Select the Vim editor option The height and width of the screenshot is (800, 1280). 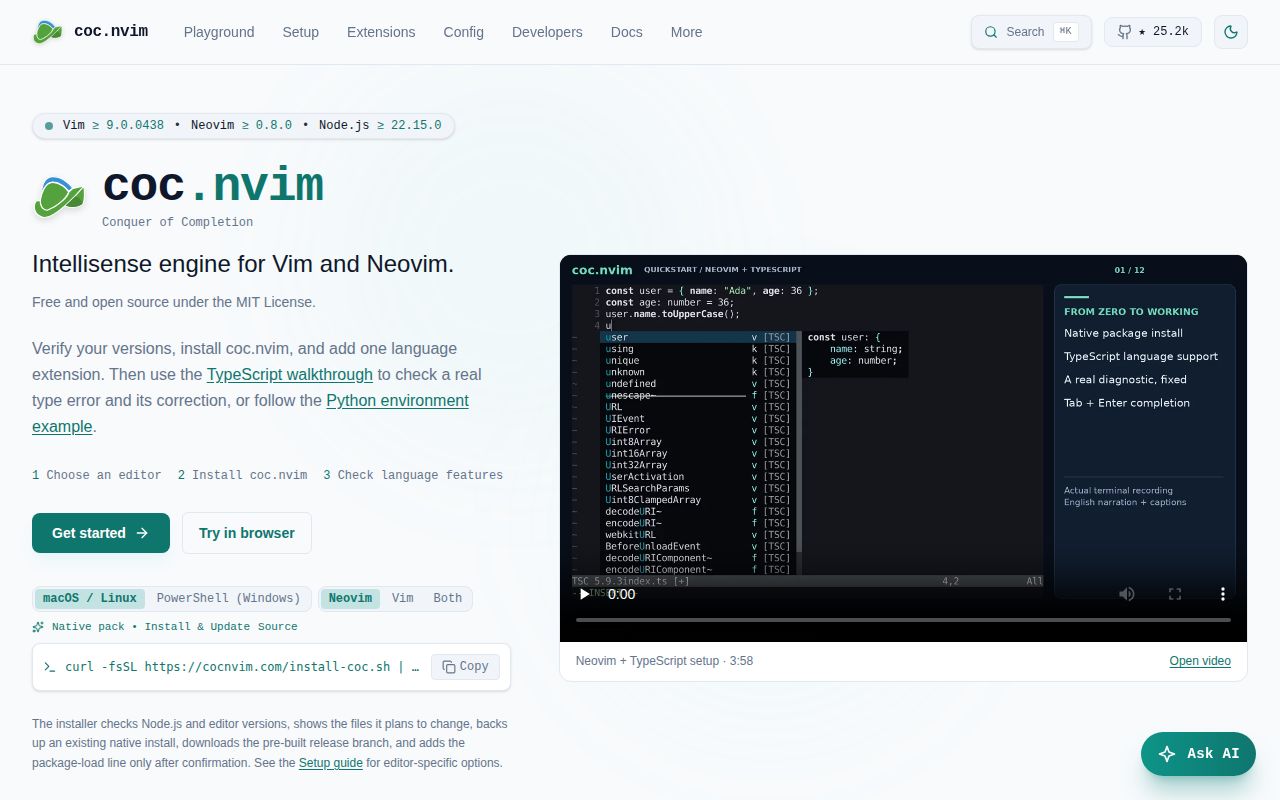(403, 598)
